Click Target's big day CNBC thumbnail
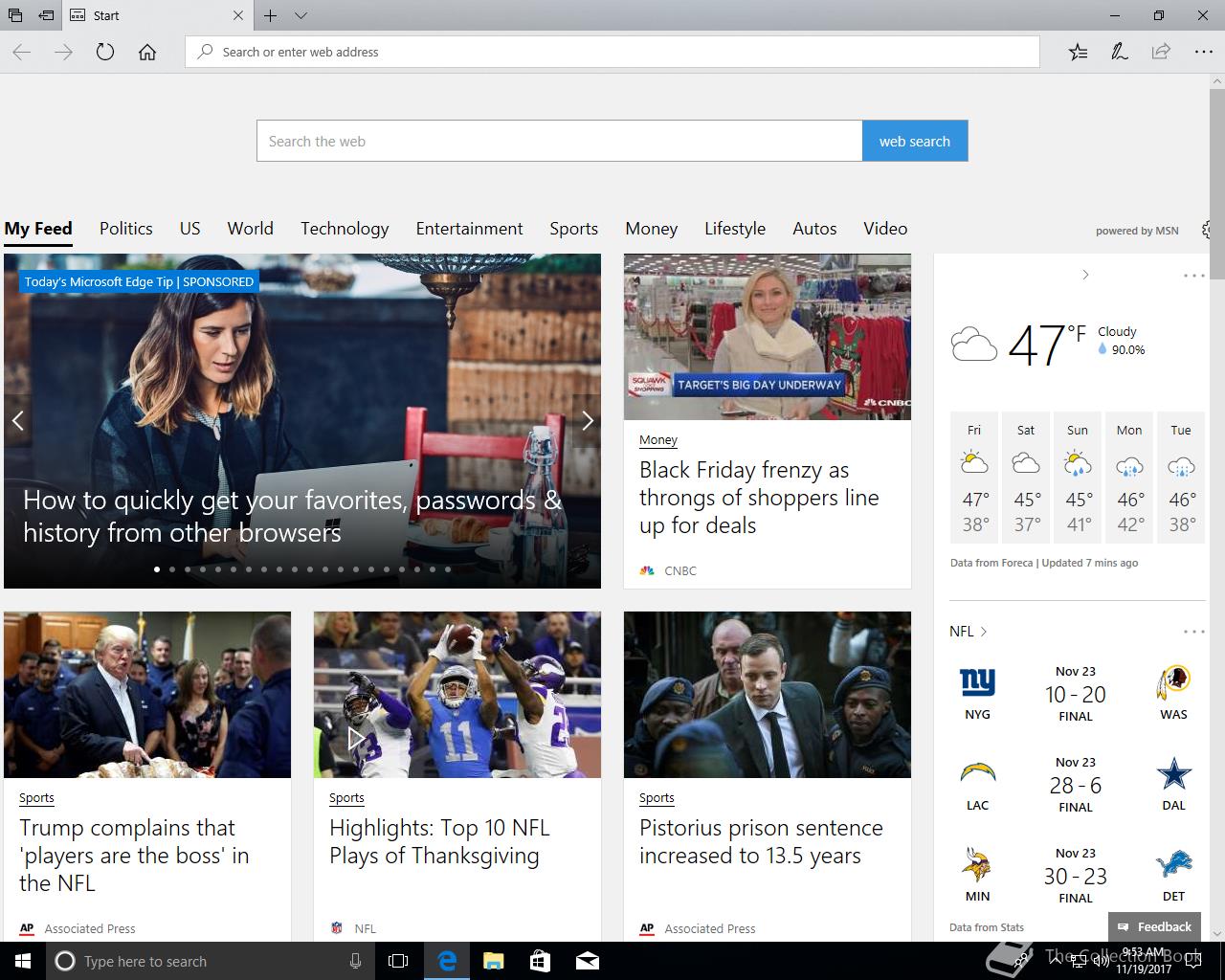Viewport: 1225px width, 980px height. coord(768,337)
